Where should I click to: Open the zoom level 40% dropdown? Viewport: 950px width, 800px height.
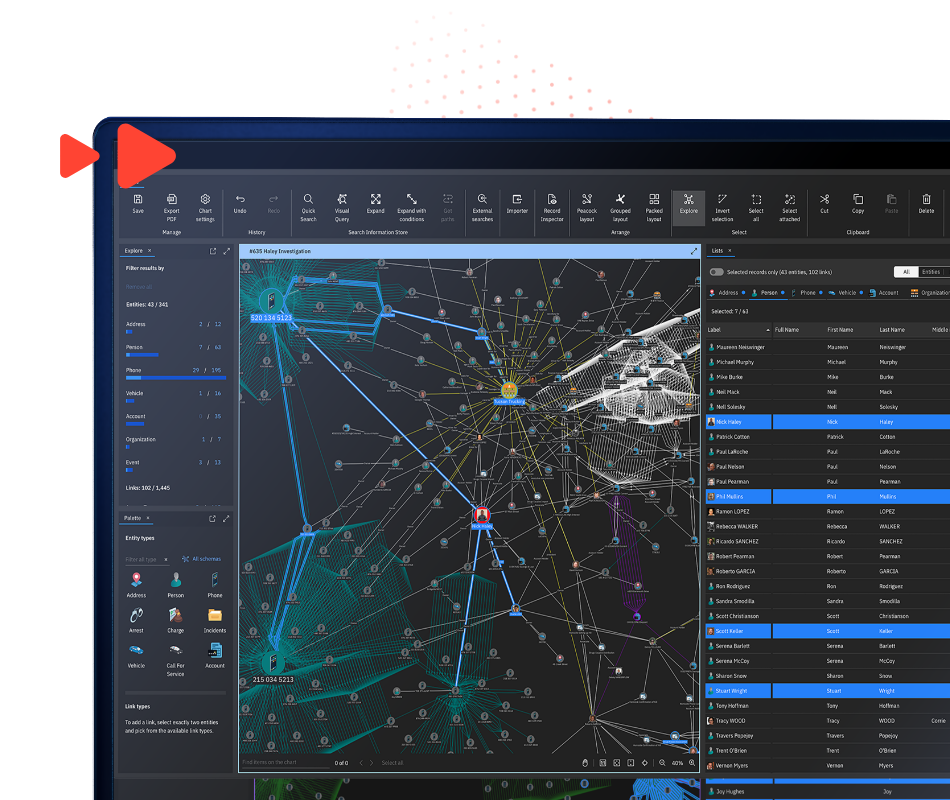pyautogui.click(x=677, y=762)
